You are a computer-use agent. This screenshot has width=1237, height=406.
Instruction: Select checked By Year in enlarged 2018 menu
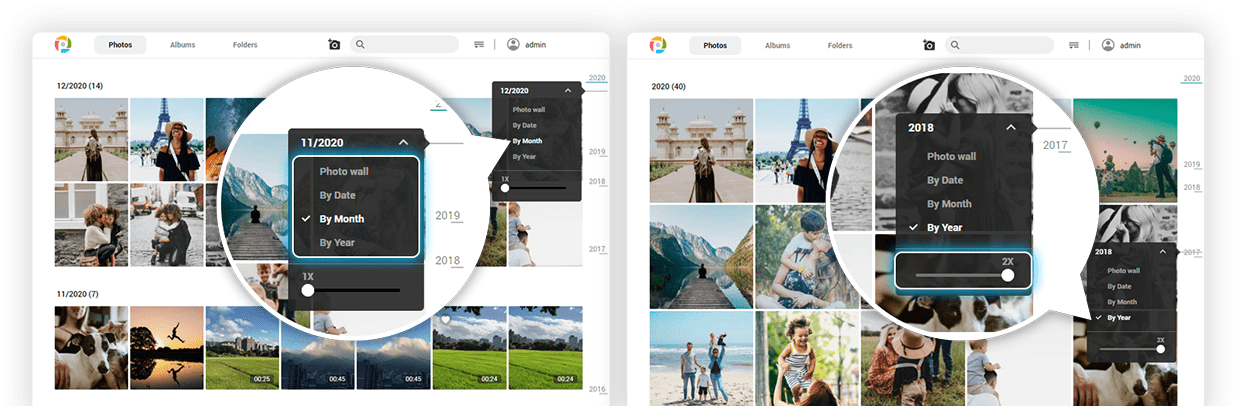pyautogui.click(x=944, y=228)
